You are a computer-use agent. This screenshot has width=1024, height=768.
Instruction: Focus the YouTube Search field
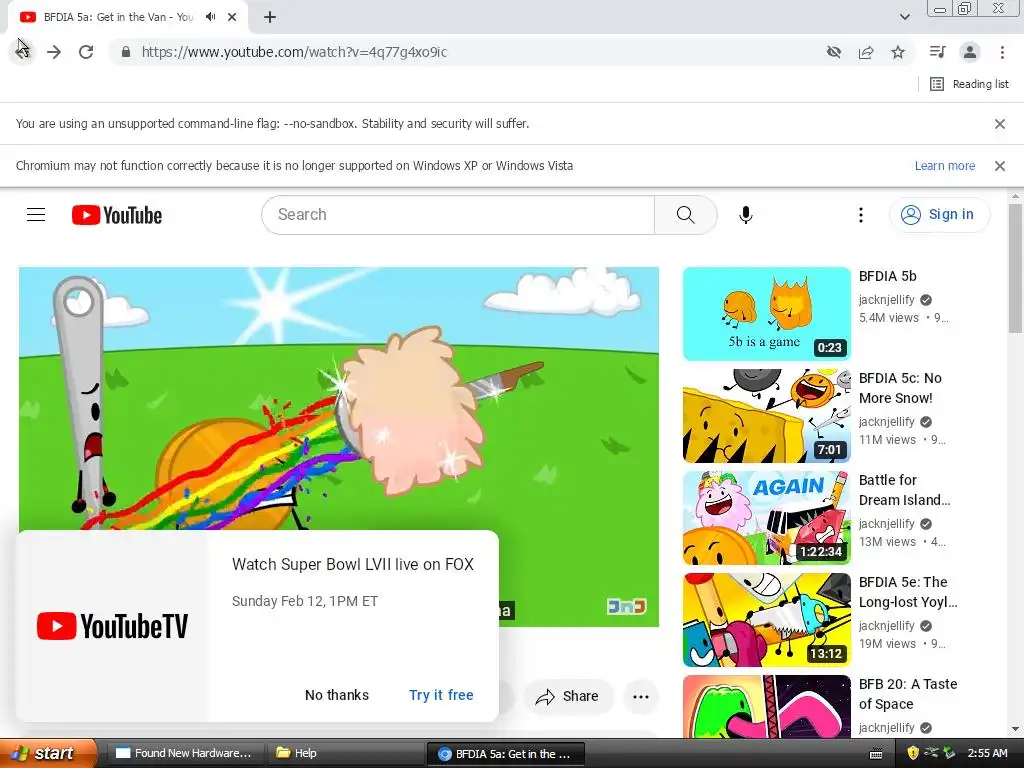[x=458, y=215]
